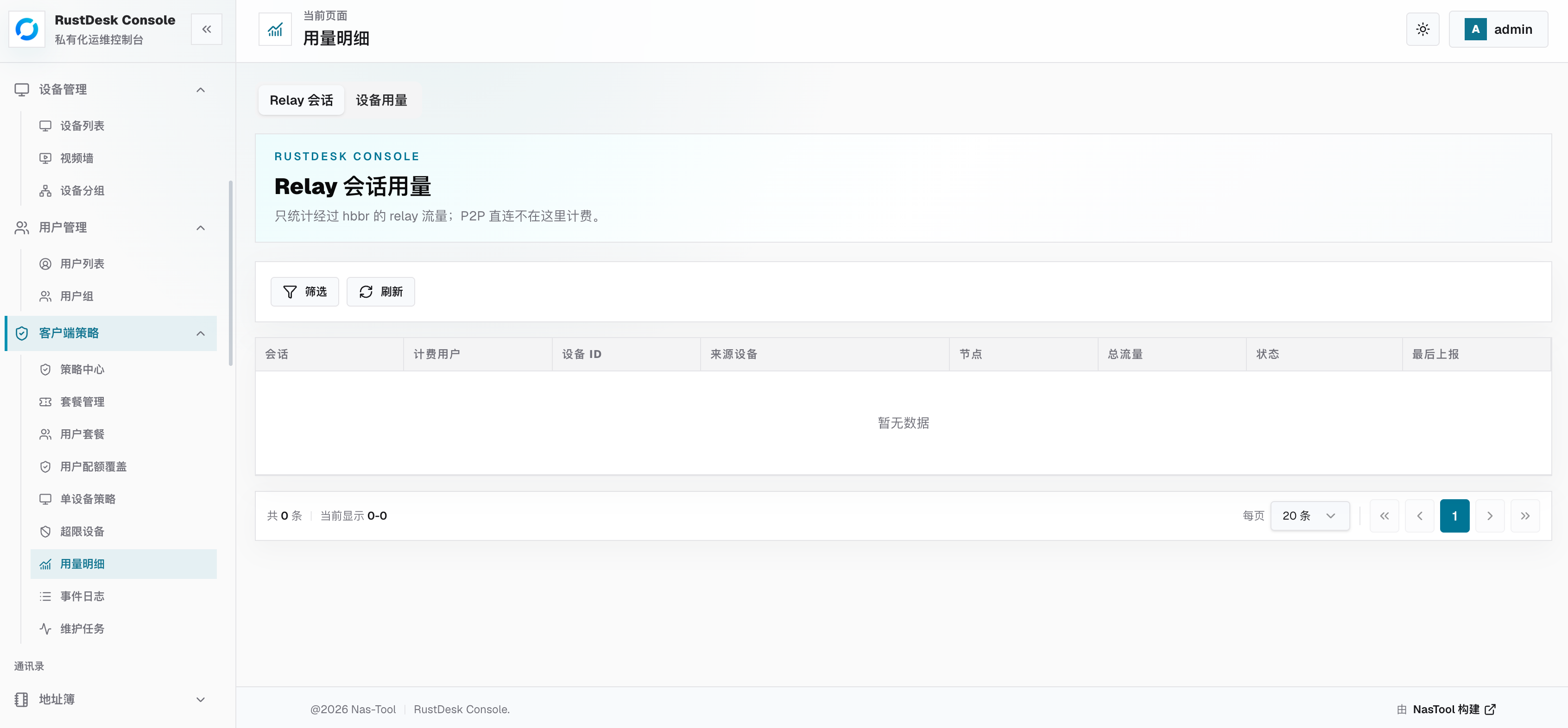Click the monitor icon beside 单设备策略

point(46,499)
